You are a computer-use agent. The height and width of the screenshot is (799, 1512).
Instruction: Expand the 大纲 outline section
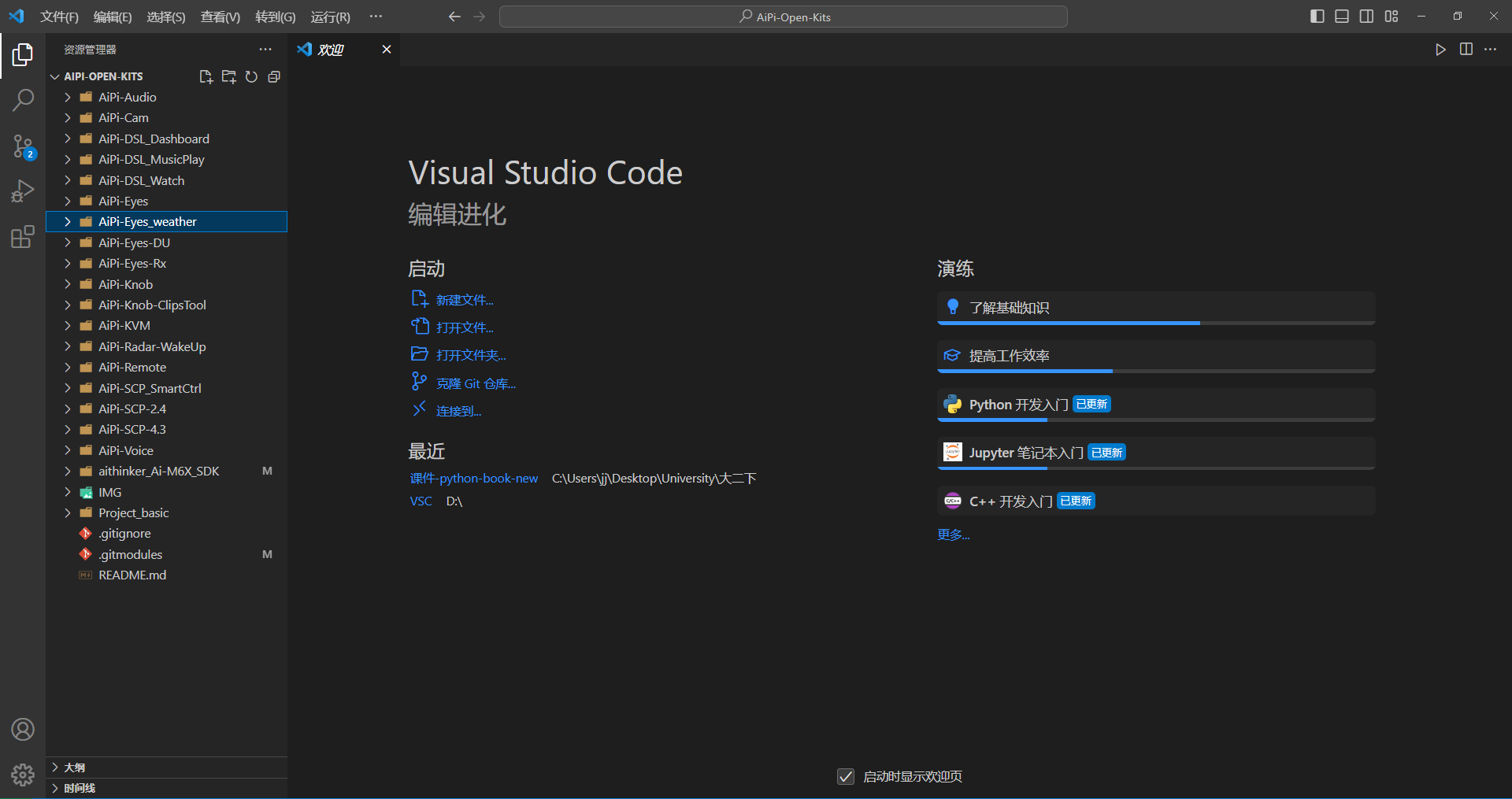pos(167,768)
